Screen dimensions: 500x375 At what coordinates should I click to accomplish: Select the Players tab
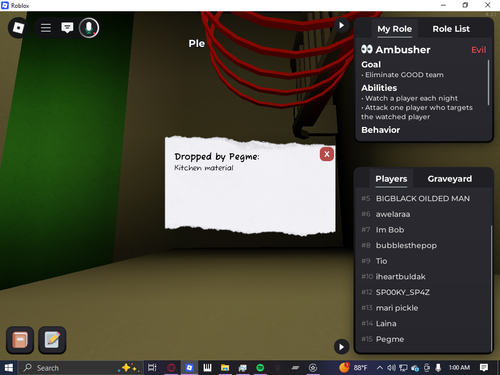tap(391, 179)
